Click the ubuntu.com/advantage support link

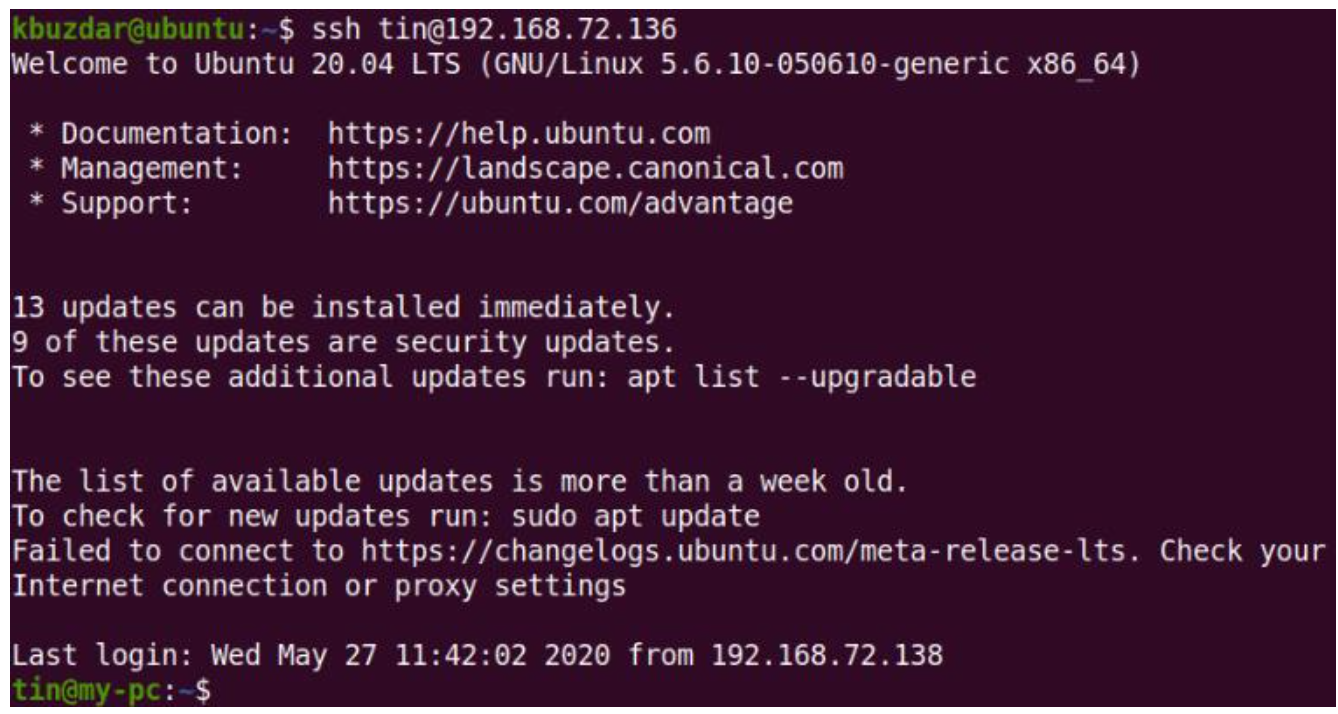coord(560,203)
